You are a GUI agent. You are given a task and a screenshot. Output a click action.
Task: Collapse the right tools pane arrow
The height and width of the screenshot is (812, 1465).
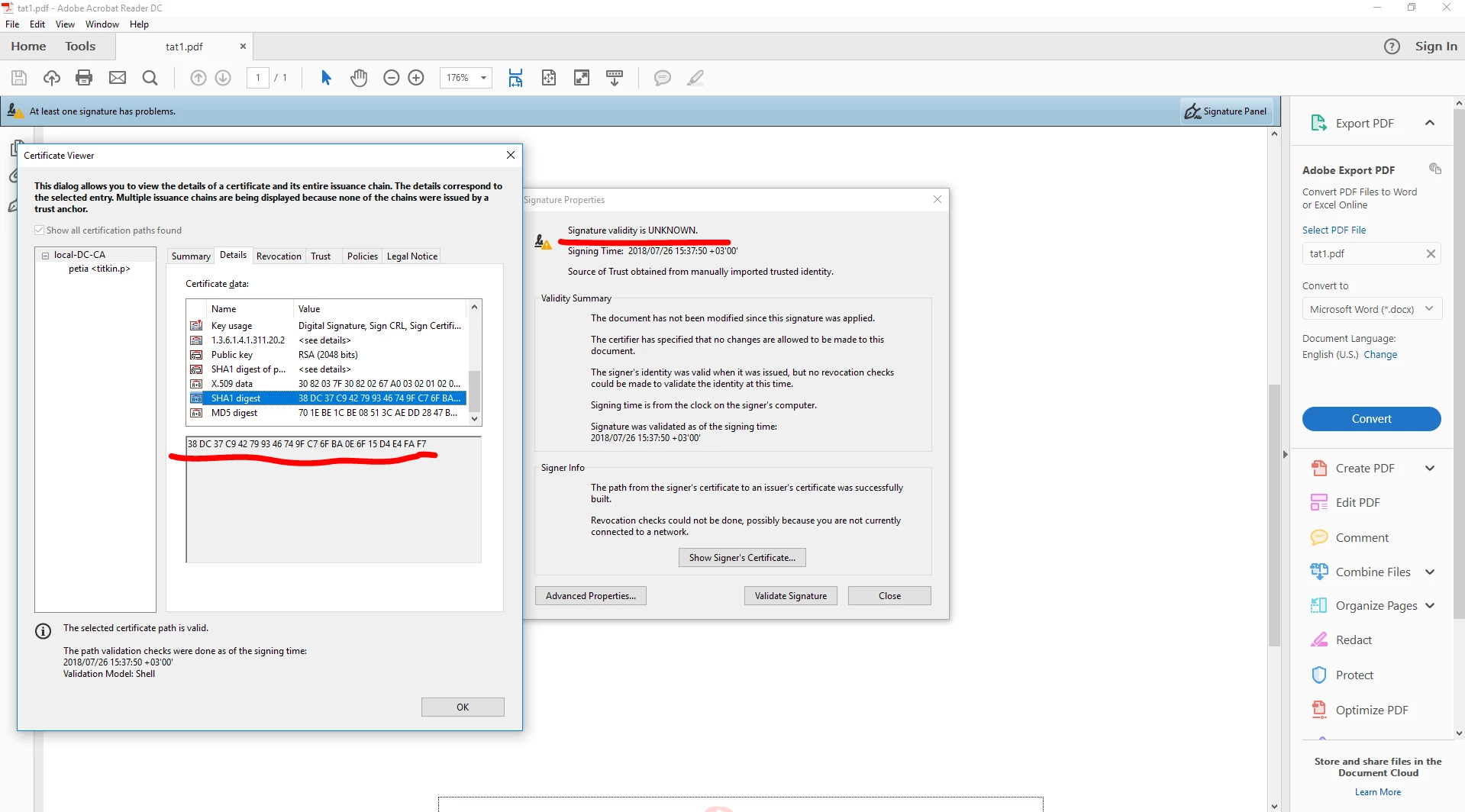1285,455
